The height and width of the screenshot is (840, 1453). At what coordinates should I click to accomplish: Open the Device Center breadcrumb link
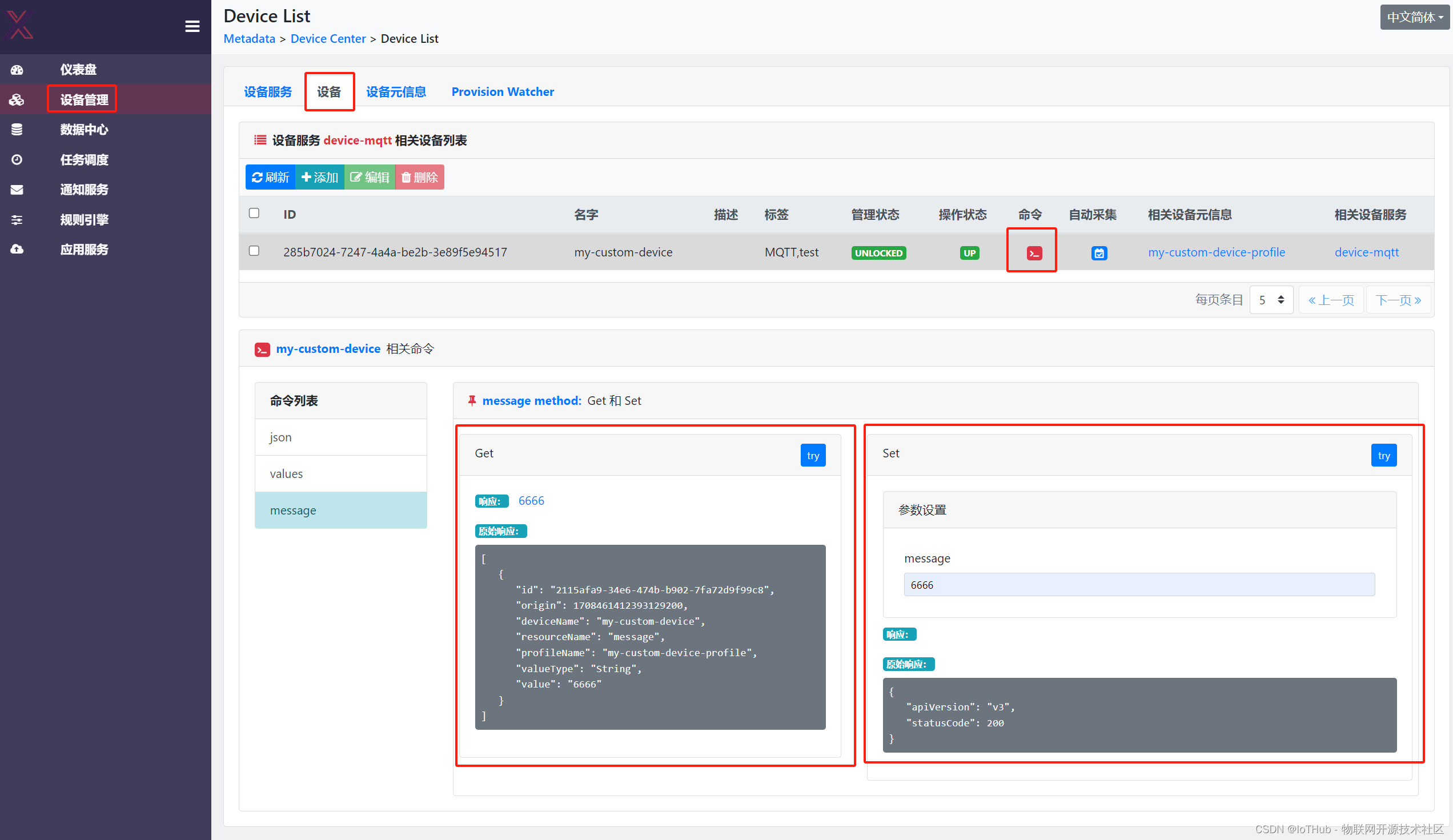pos(327,39)
